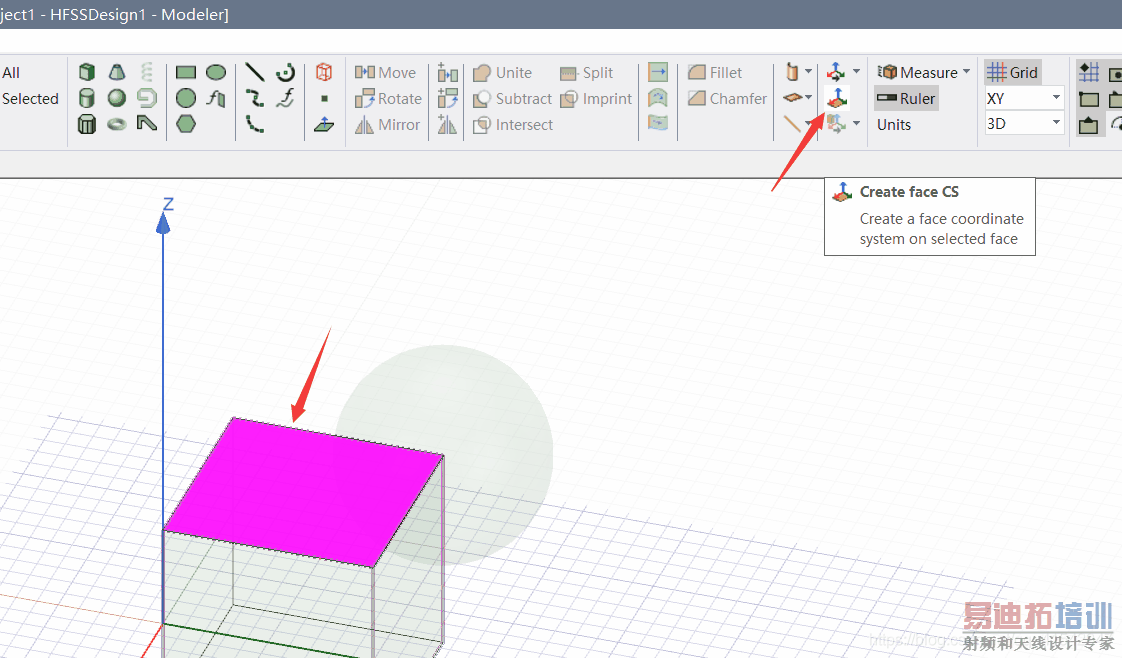The image size is (1122, 658).
Task: Select the three-point arc tool
Action: click(255, 124)
